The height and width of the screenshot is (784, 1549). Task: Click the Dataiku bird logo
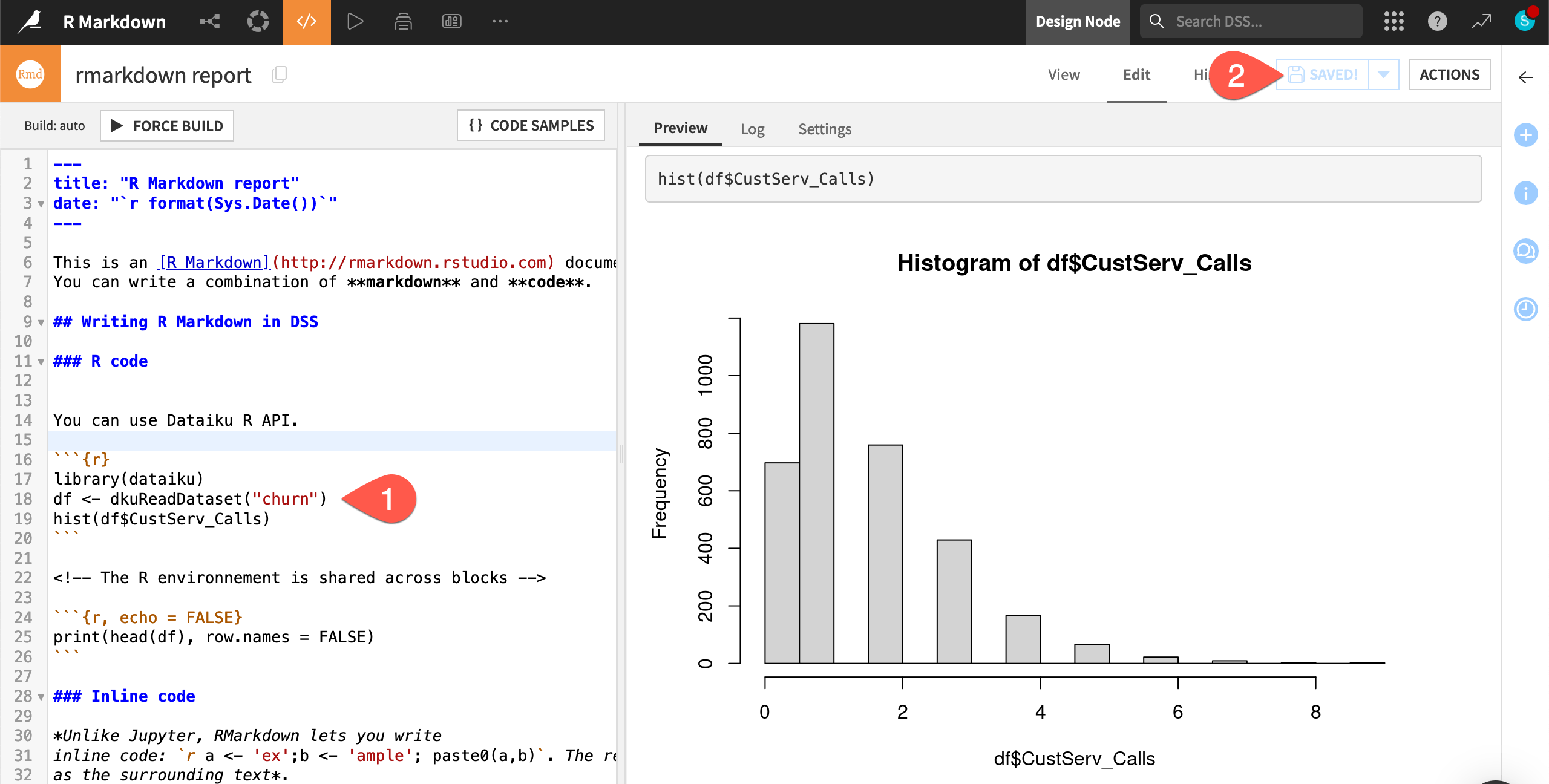(x=30, y=21)
